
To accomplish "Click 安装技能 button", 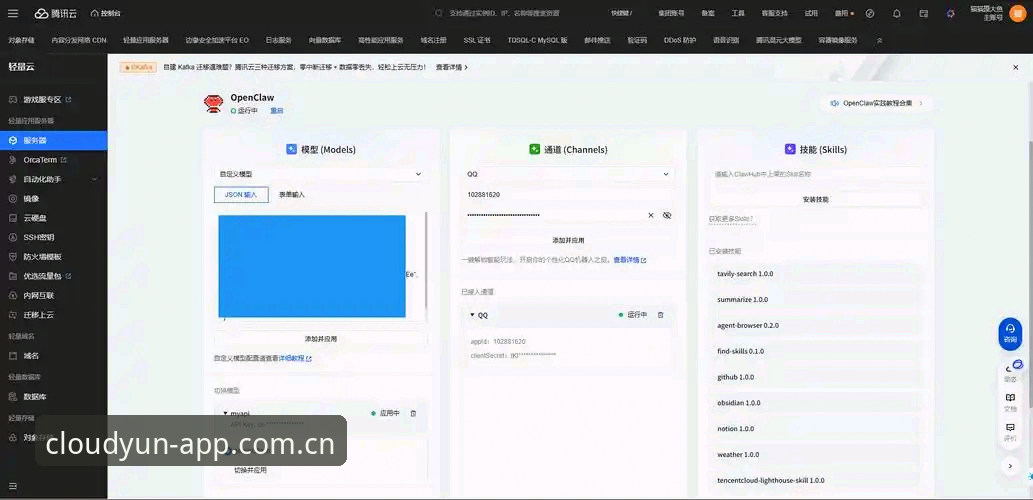I will click(x=816, y=199).
